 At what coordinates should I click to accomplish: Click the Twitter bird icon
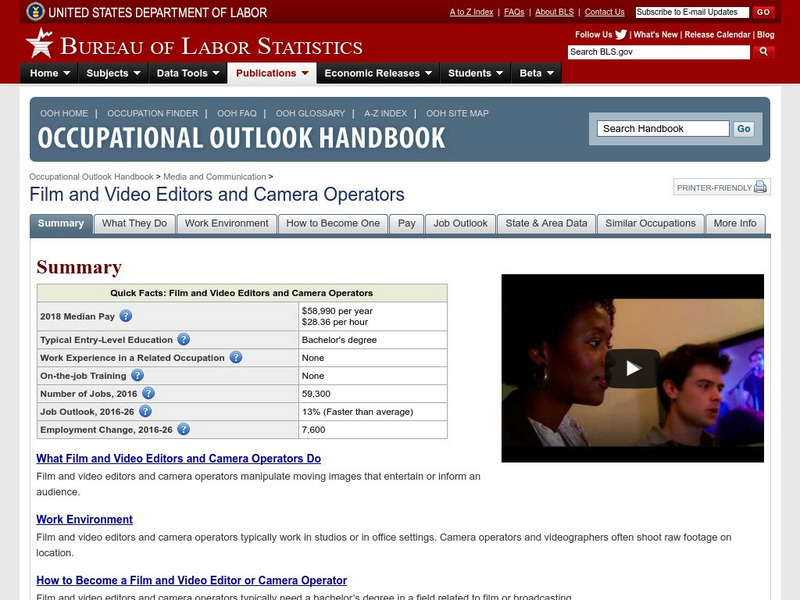click(621, 34)
